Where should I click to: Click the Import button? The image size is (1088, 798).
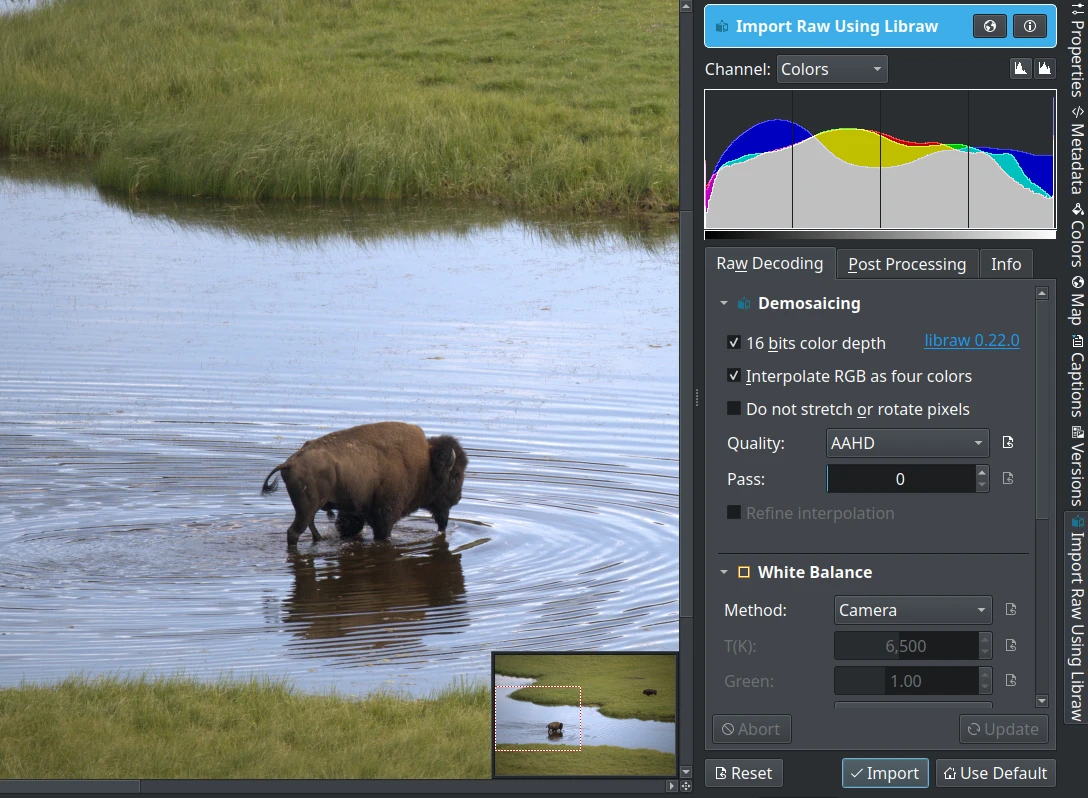(884, 772)
